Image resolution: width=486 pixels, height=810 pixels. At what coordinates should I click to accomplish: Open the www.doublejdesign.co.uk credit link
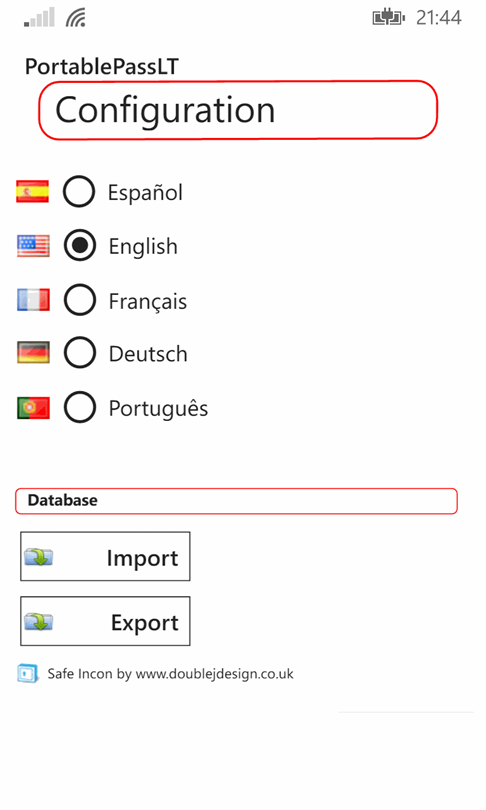coord(214,674)
